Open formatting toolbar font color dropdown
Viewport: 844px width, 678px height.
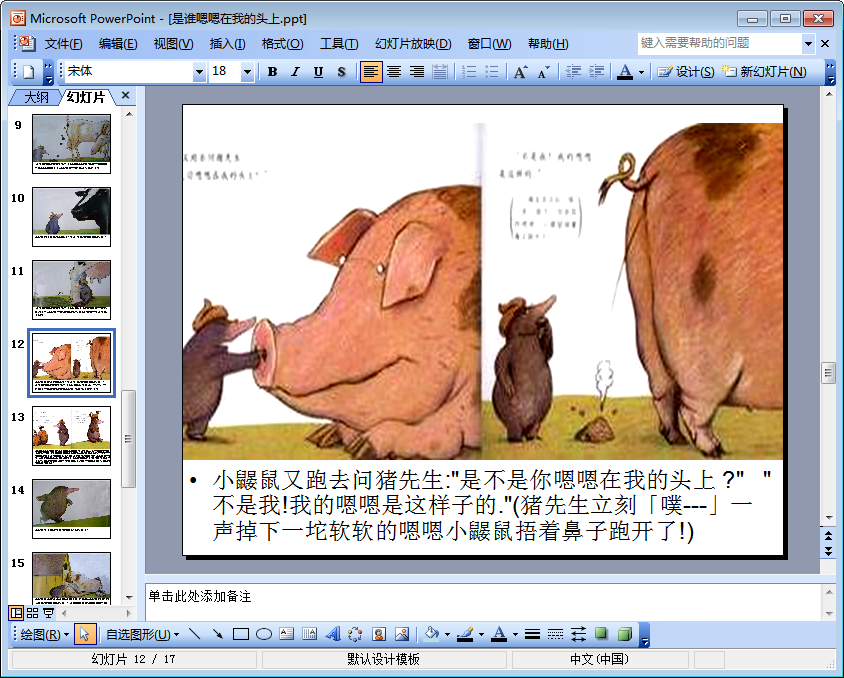tap(641, 72)
